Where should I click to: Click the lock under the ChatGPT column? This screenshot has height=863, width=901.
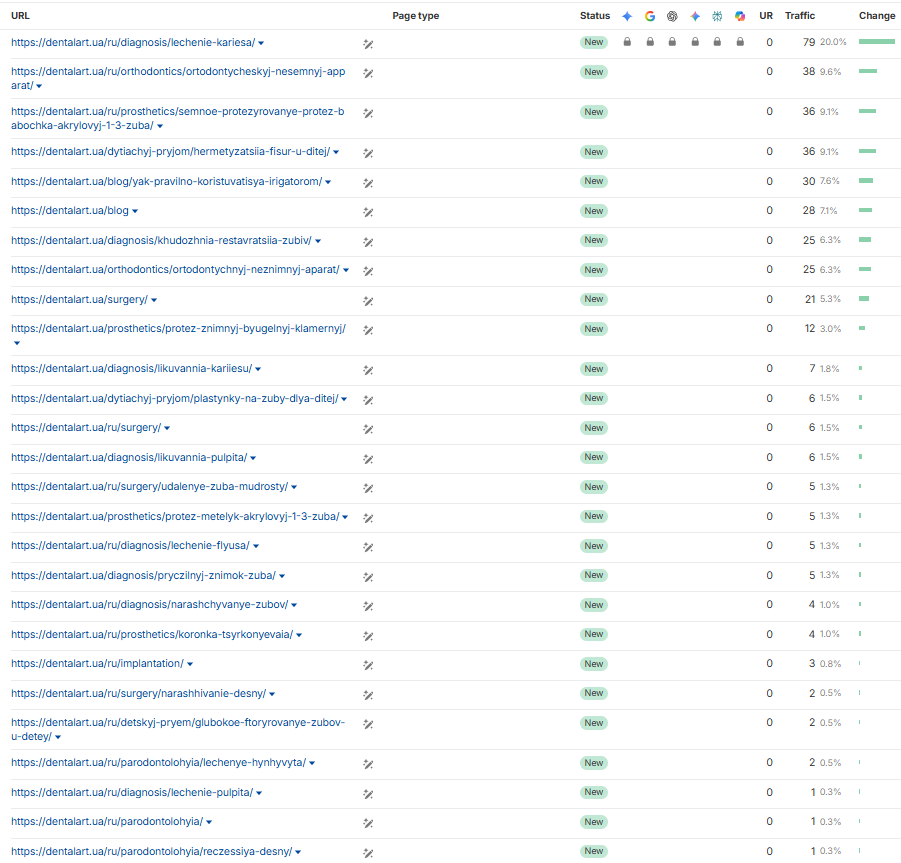tap(672, 41)
